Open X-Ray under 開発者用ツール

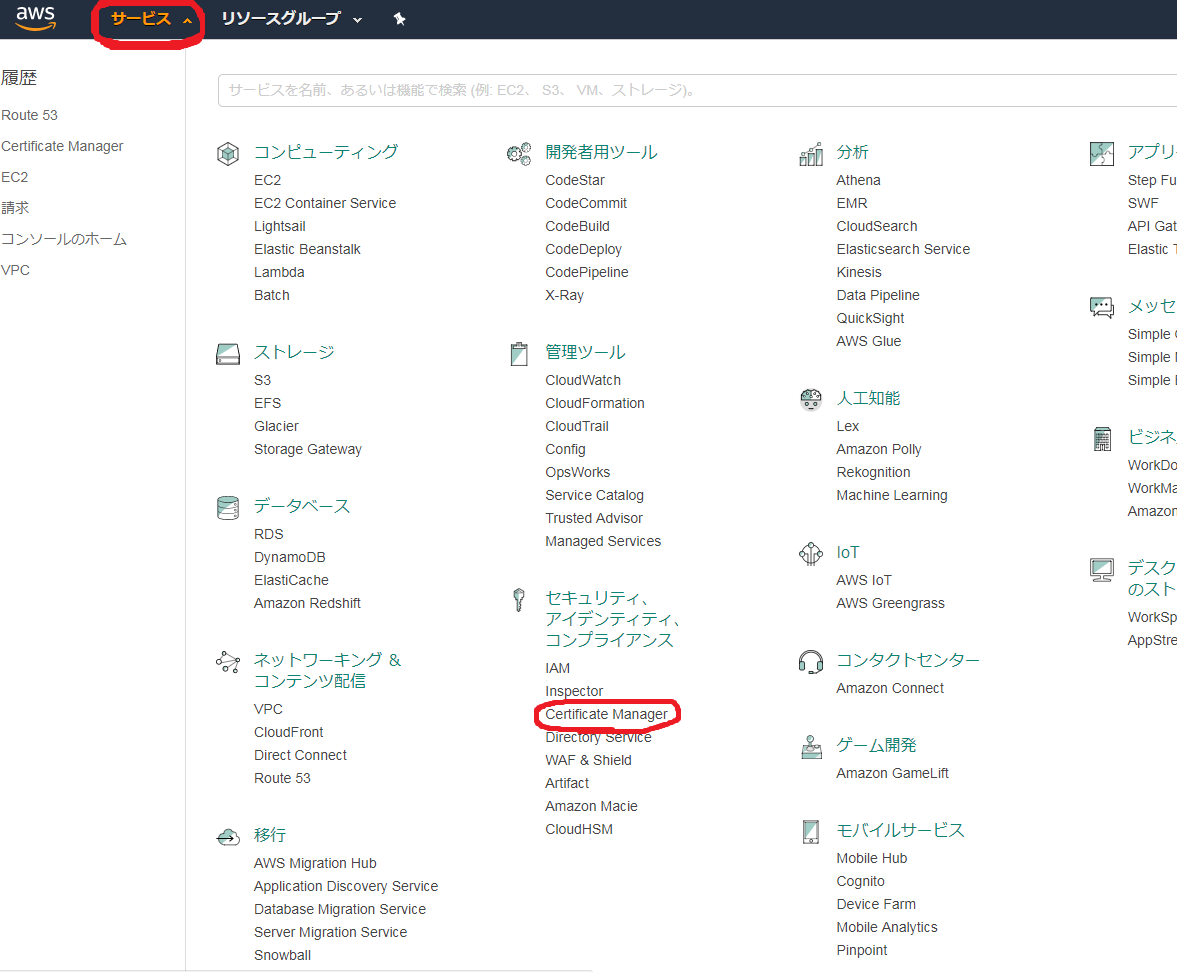(x=564, y=295)
